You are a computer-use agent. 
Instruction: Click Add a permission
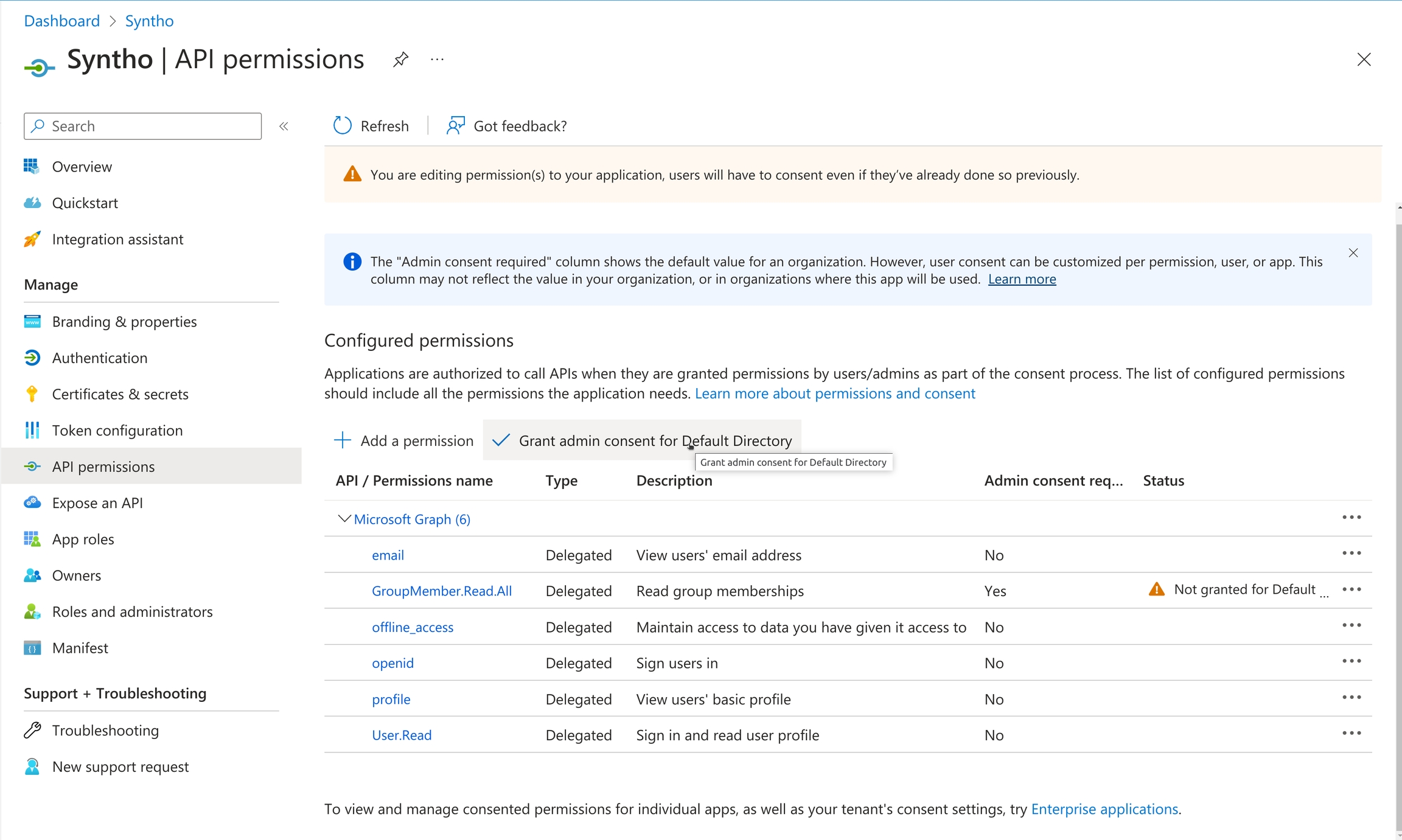(404, 440)
